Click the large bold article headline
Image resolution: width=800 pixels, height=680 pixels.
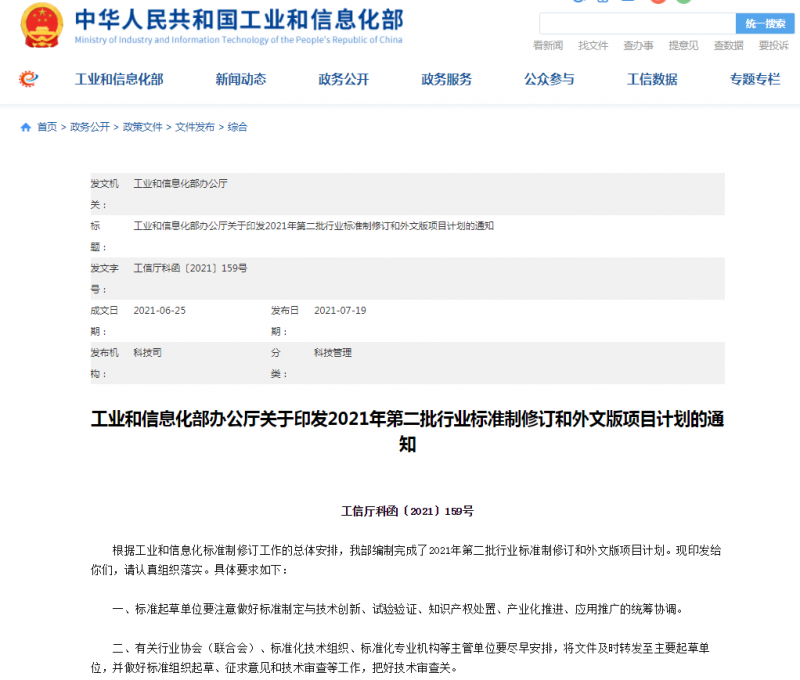click(408, 432)
